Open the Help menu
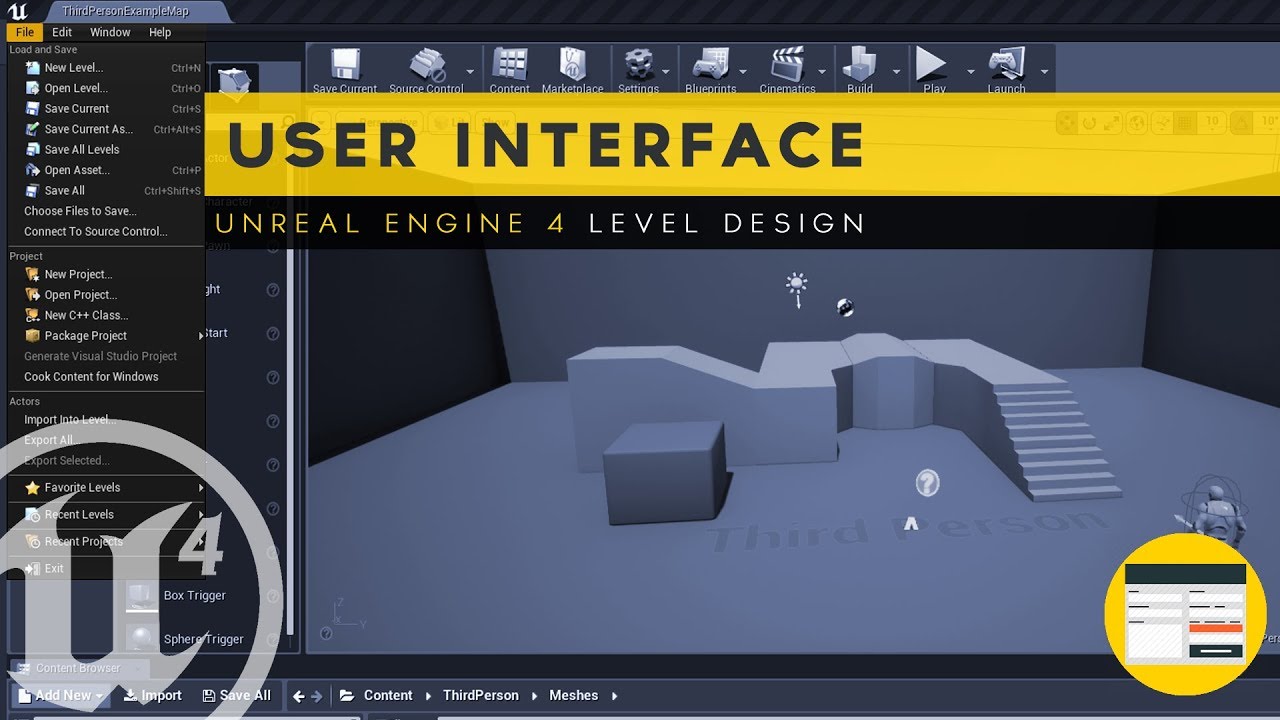This screenshot has width=1280, height=720. click(160, 32)
